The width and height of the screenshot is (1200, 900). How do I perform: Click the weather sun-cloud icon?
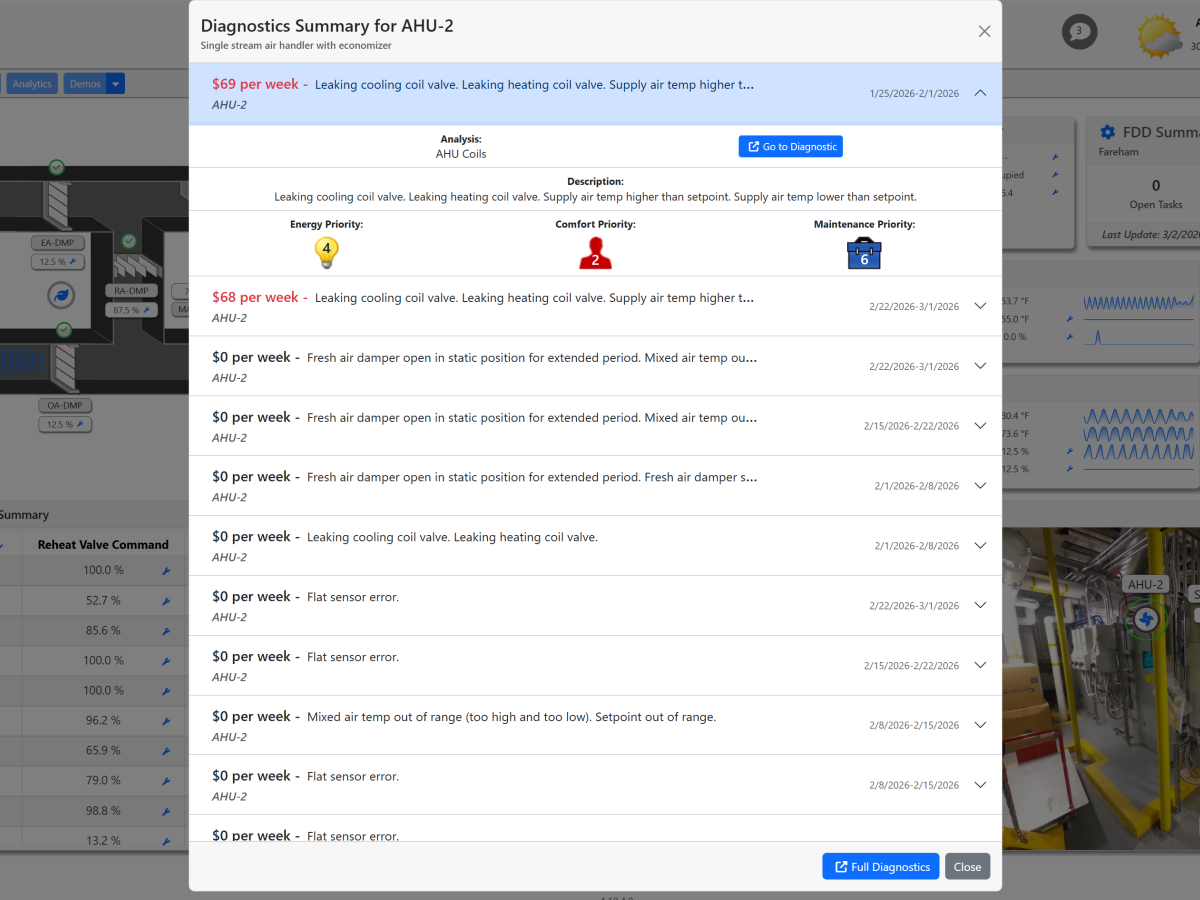click(1160, 35)
